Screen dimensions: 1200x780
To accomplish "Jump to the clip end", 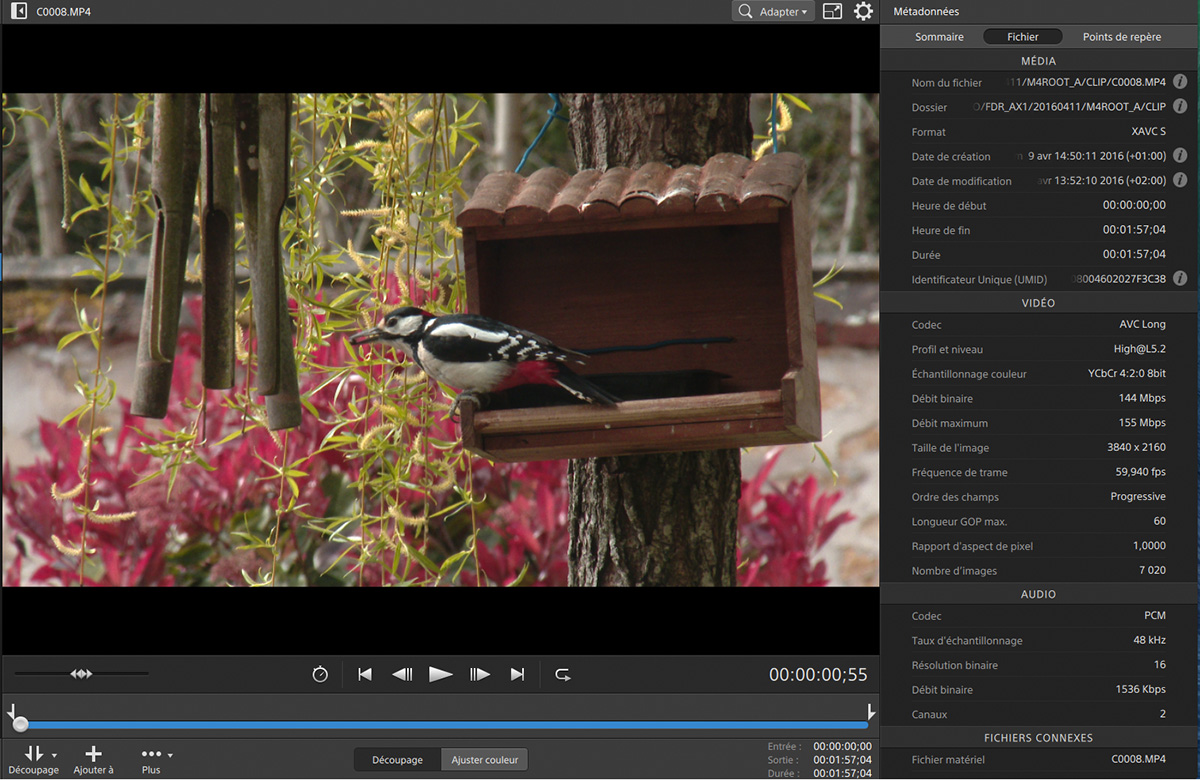I will (x=517, y=675).
